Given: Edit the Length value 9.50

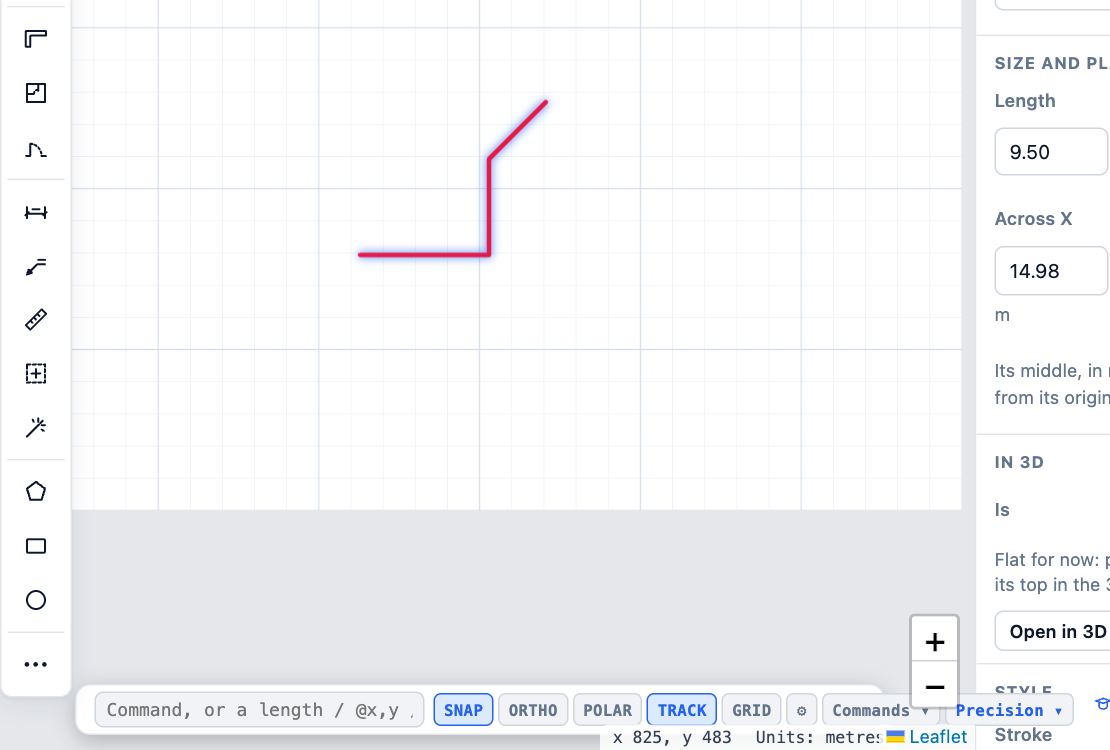Looking at the screenshot, I should pyautogui.click(x=1051, y=152).
